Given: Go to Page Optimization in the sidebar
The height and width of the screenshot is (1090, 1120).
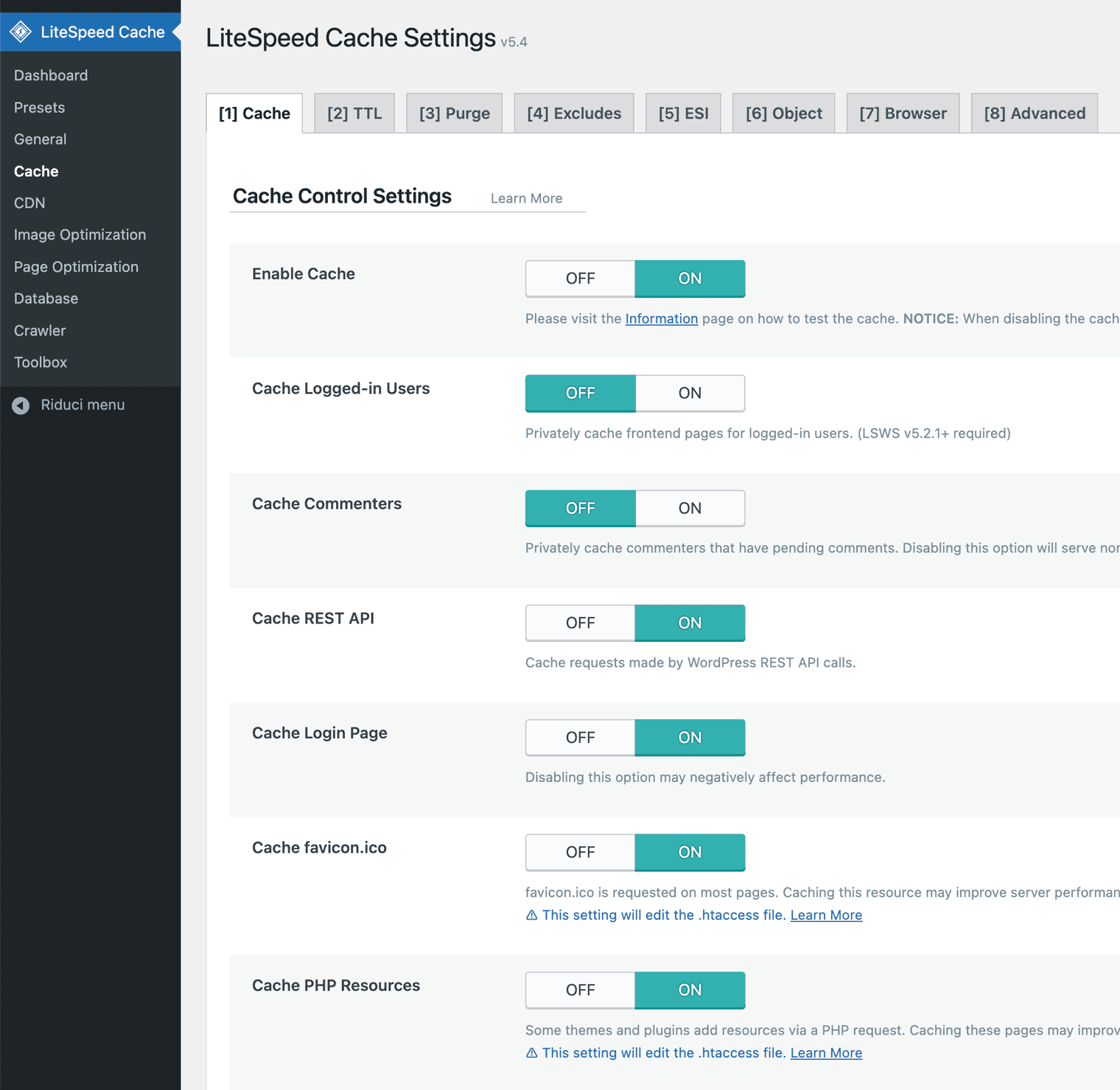Looking at the screenshot, I should [76, 267].
